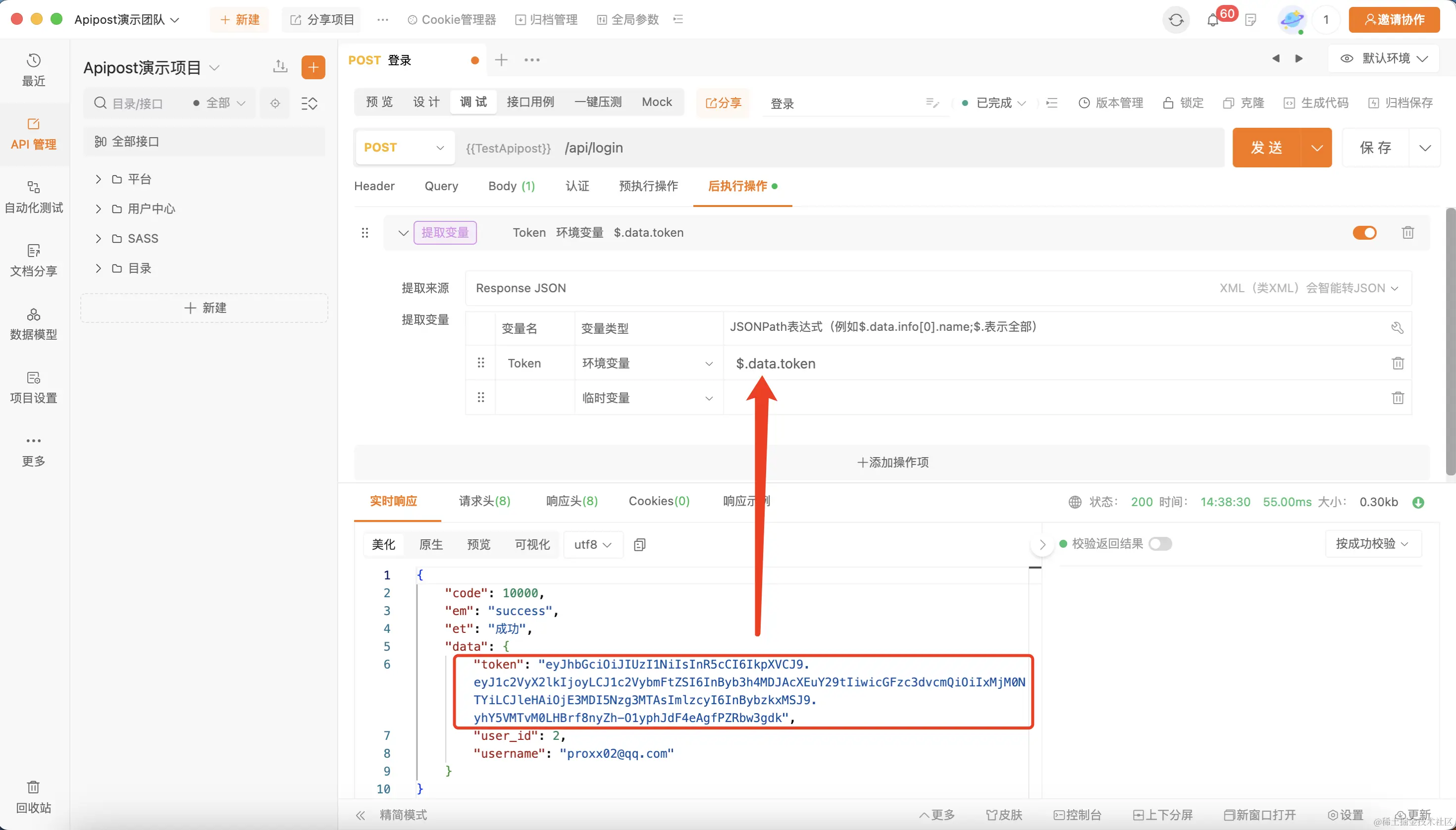Open 自动化测试 from the sidebar
1456x830 pixels.
(x=33, y=197)
